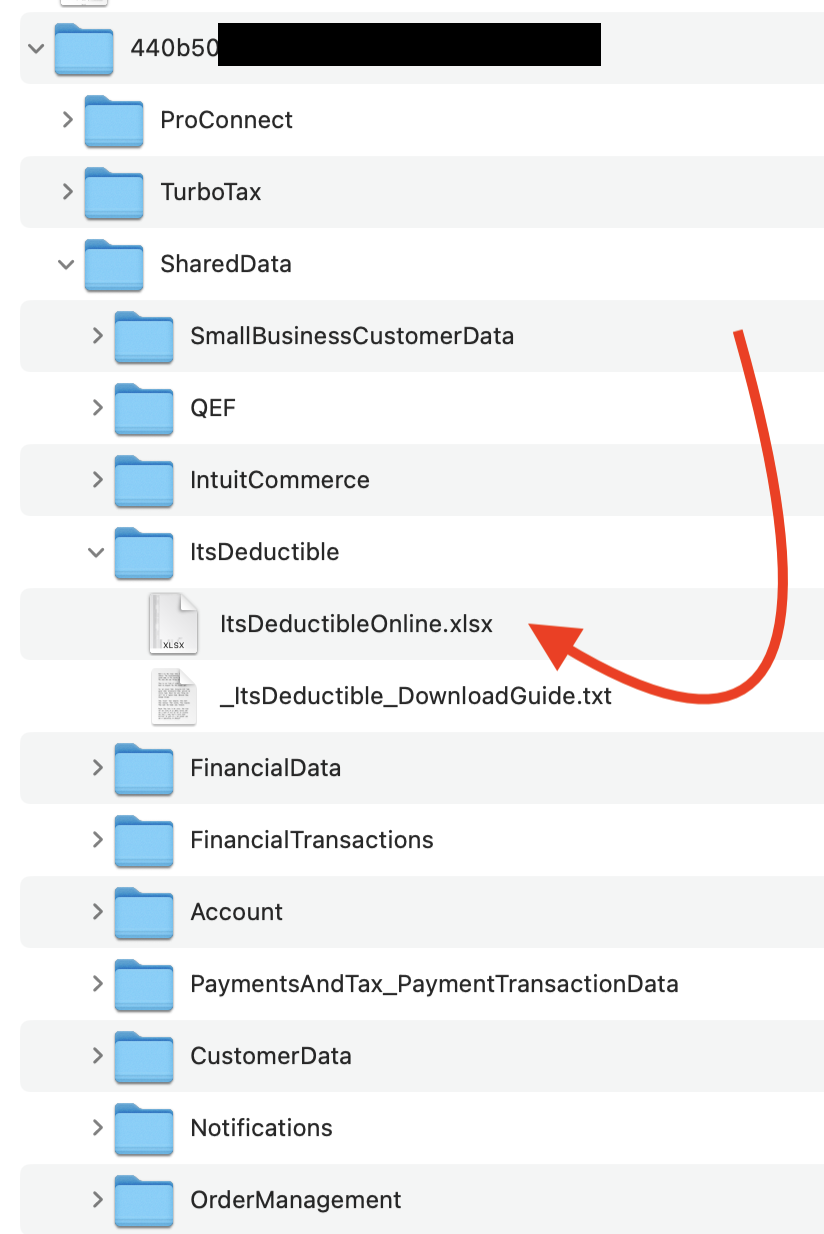The height and width of the screenshot is (1234, 824).
Task: Click the SharedData folder icon
Action: pyautogui.click(x=114, y=264)
